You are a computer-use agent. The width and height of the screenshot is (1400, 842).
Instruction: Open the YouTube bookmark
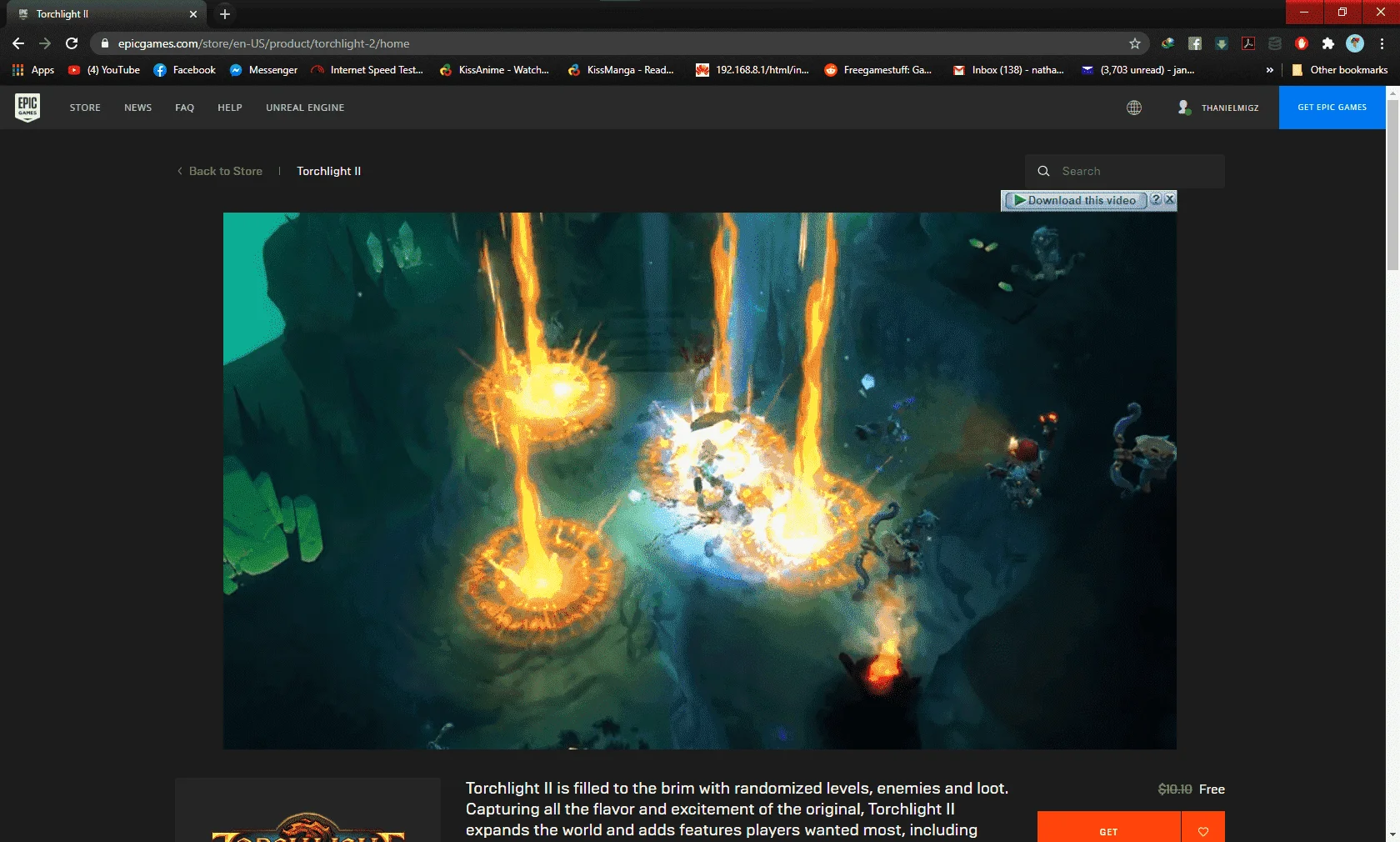point(104,70)
